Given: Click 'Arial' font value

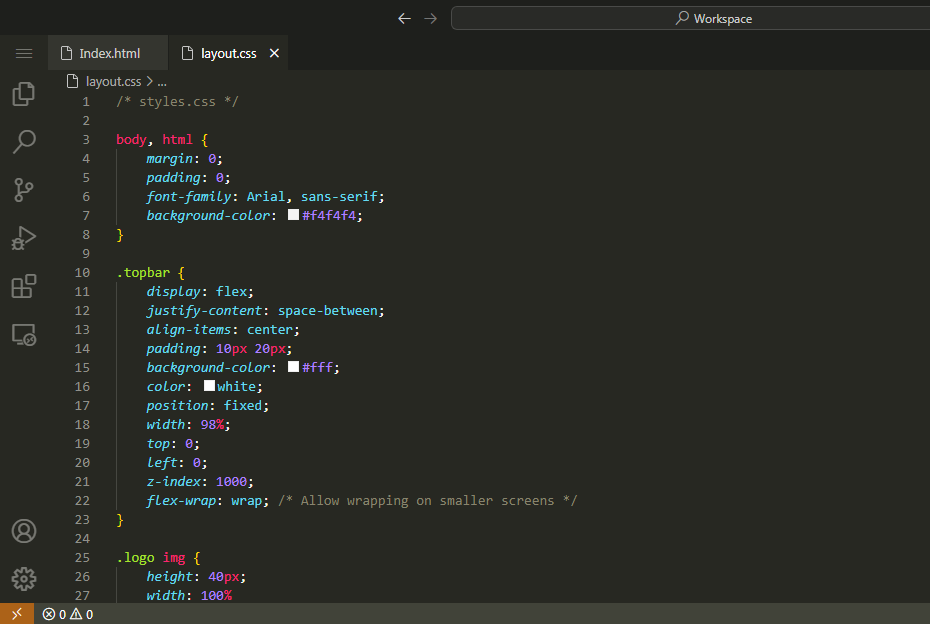Looking at the screenshot, I should [x=266, y=196].
